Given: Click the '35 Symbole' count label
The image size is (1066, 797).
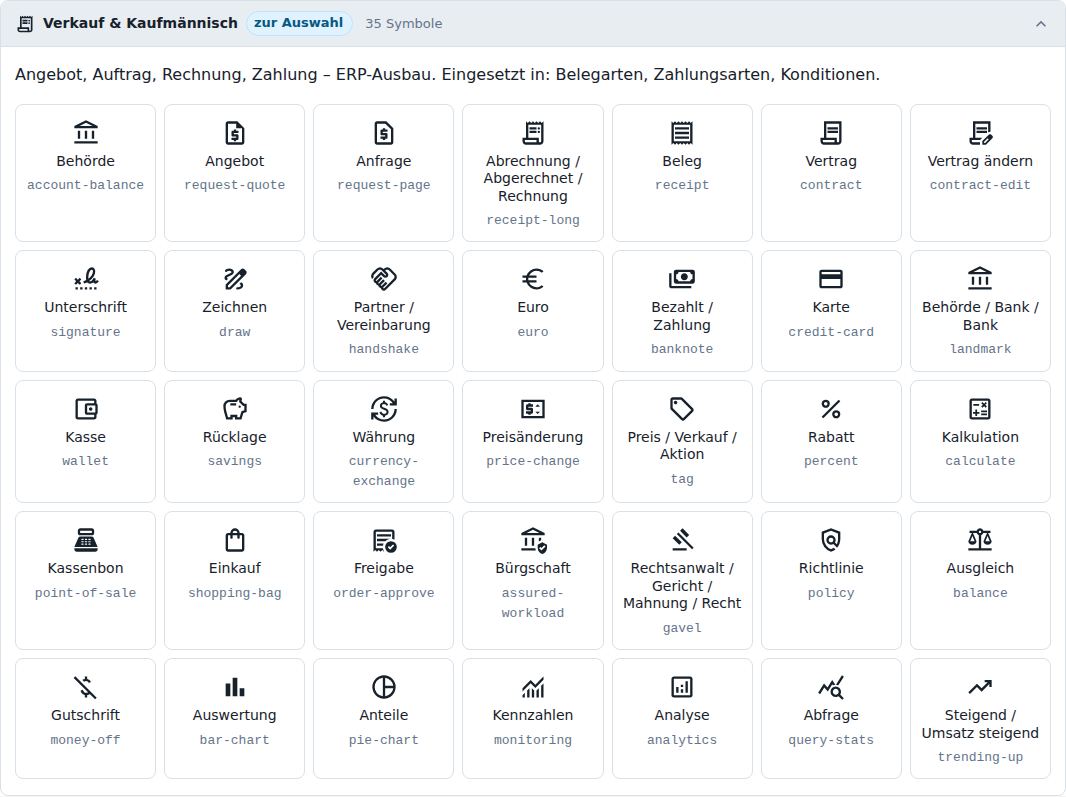Looking at the screenshot, I should click(404, 24).
